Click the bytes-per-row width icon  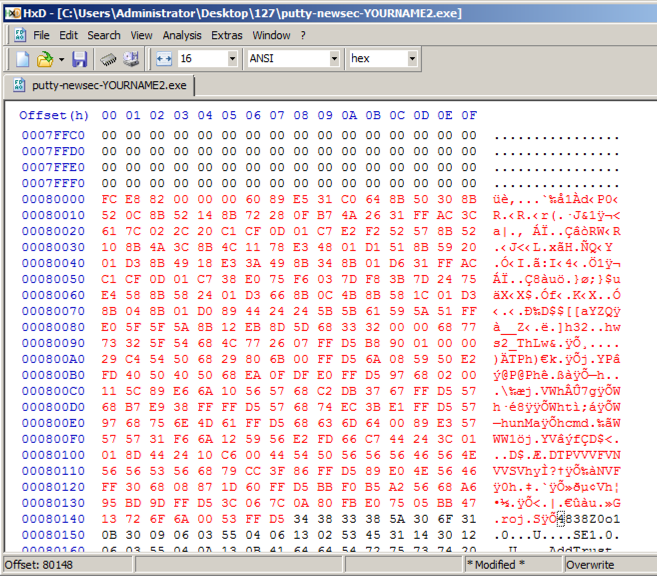click(x=164, y=59)
